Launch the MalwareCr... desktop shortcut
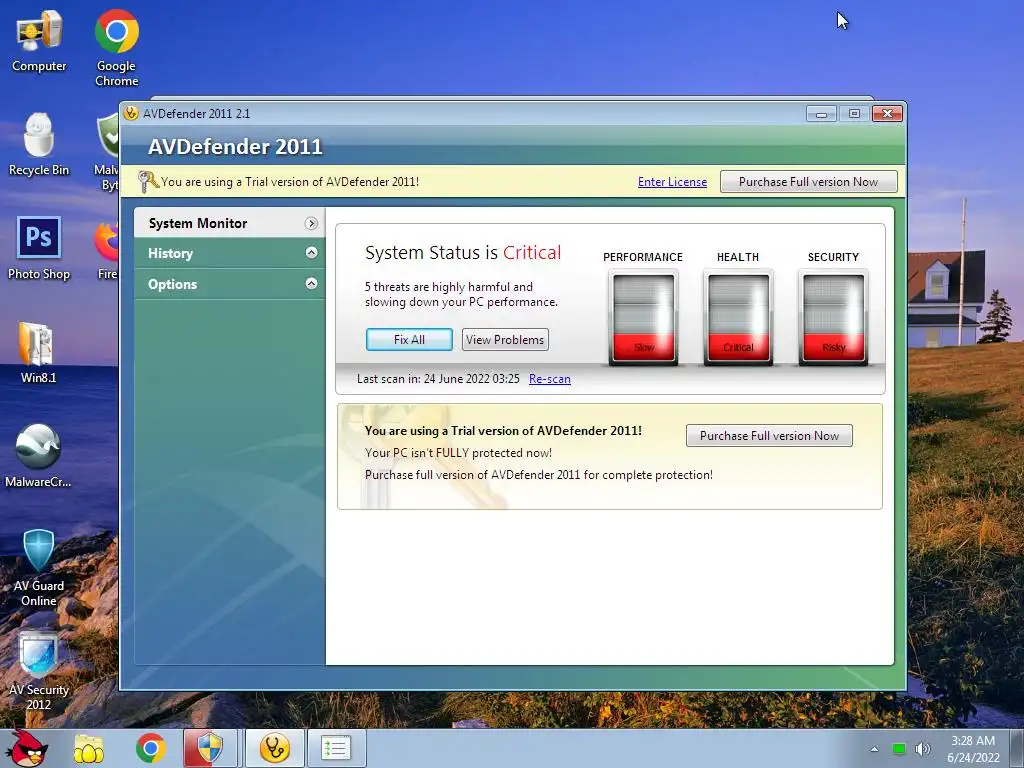The image size is (1024, 768). point(38,456)
